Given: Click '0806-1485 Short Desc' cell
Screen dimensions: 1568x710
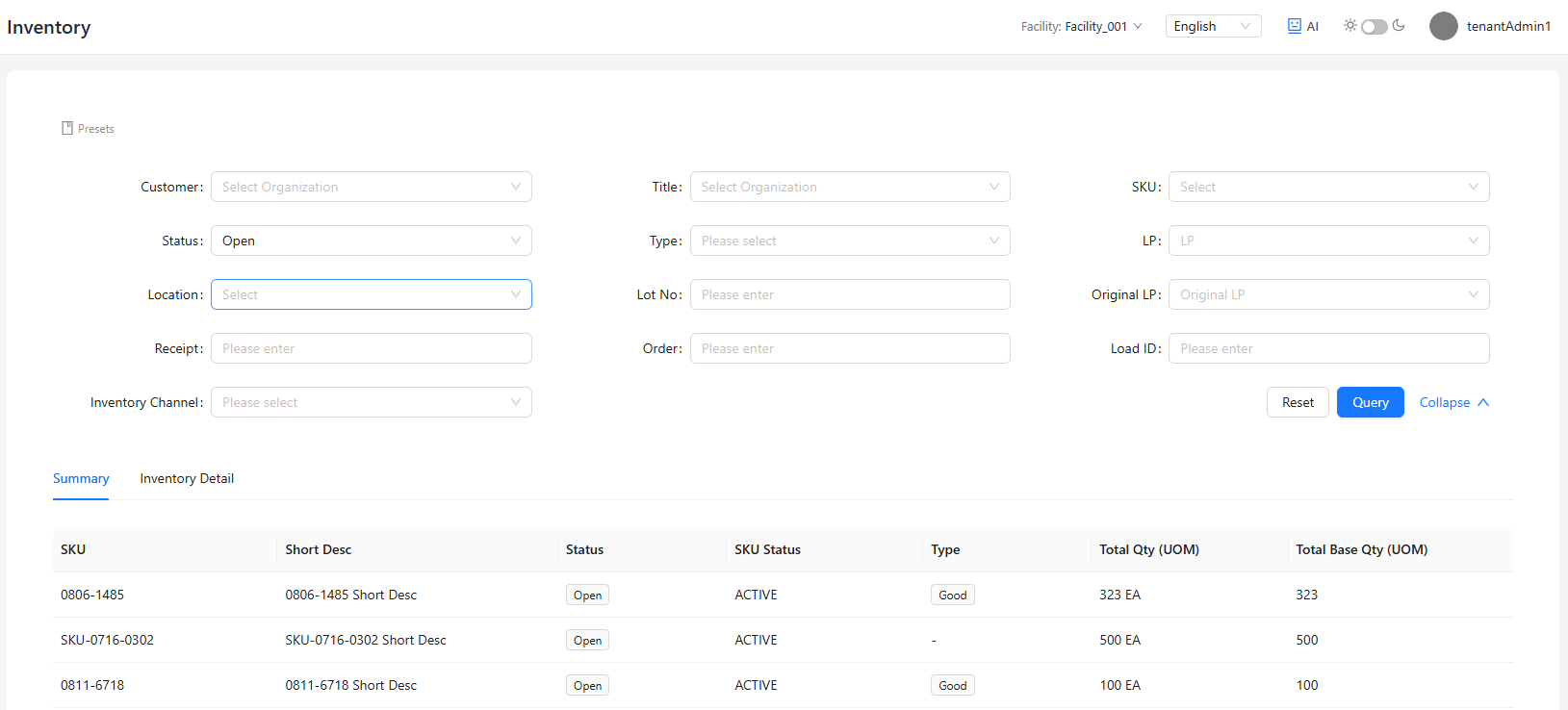Looking at the screenshot, I should 351,595.
